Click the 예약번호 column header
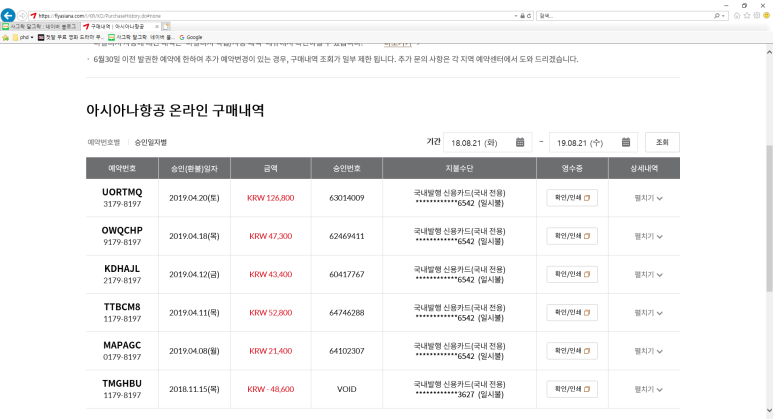 pyautogui.click(x=122, y=168)
